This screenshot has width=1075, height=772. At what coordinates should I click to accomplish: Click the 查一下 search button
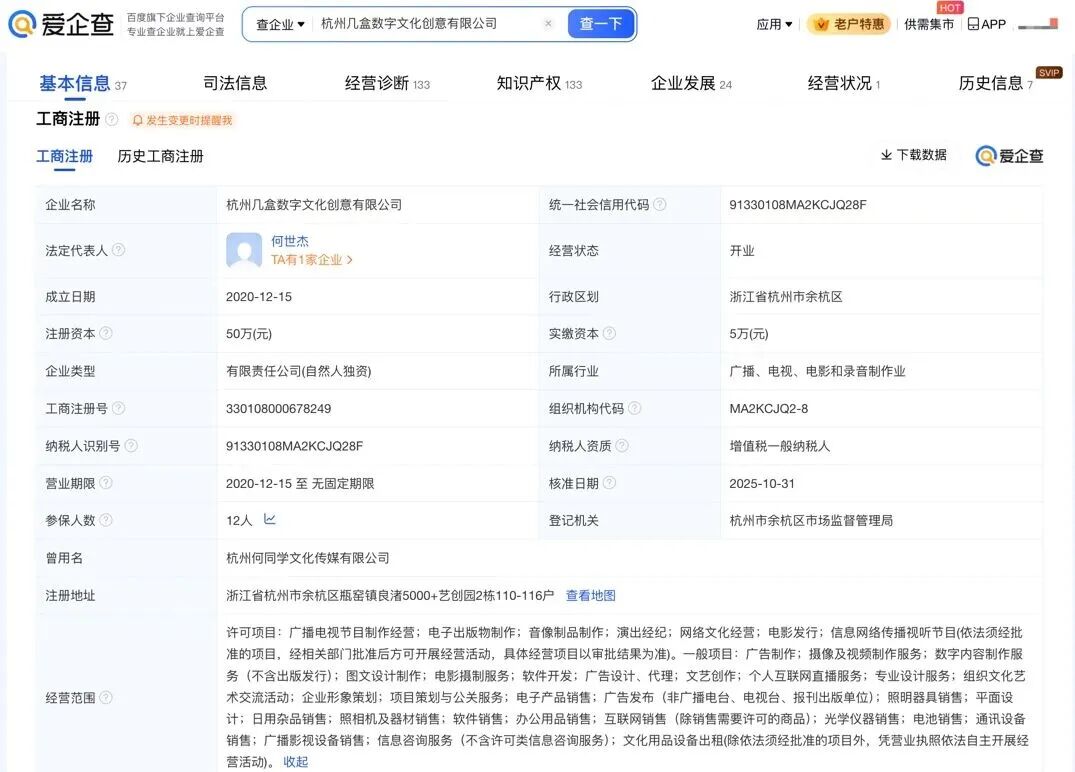601,22
